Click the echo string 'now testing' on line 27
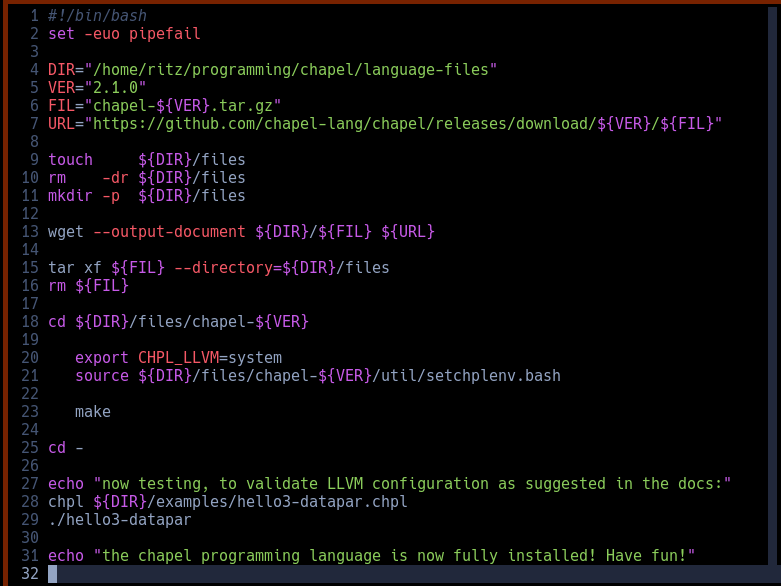This screenshot has width=781, height=586. tap(151, 483)
